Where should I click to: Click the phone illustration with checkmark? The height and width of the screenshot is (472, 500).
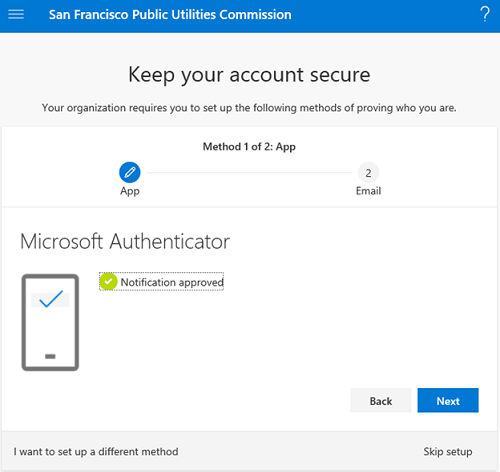pyautogui.click(x=50, y=322)
